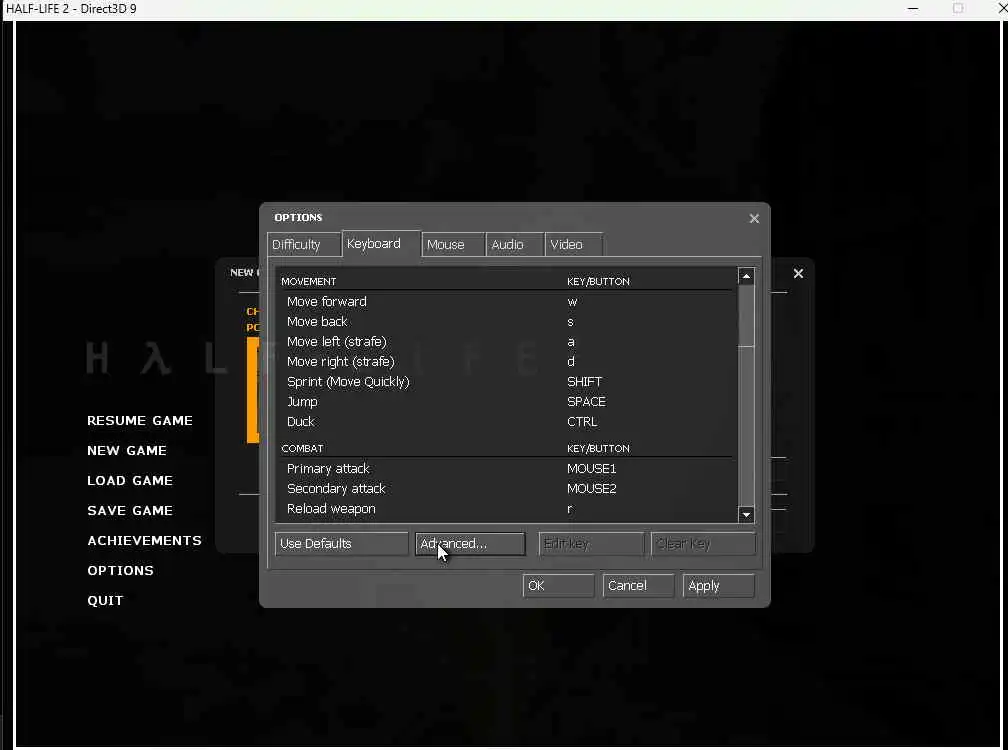
Task: Confirm settings with OK
Action: tap(559, 585)
